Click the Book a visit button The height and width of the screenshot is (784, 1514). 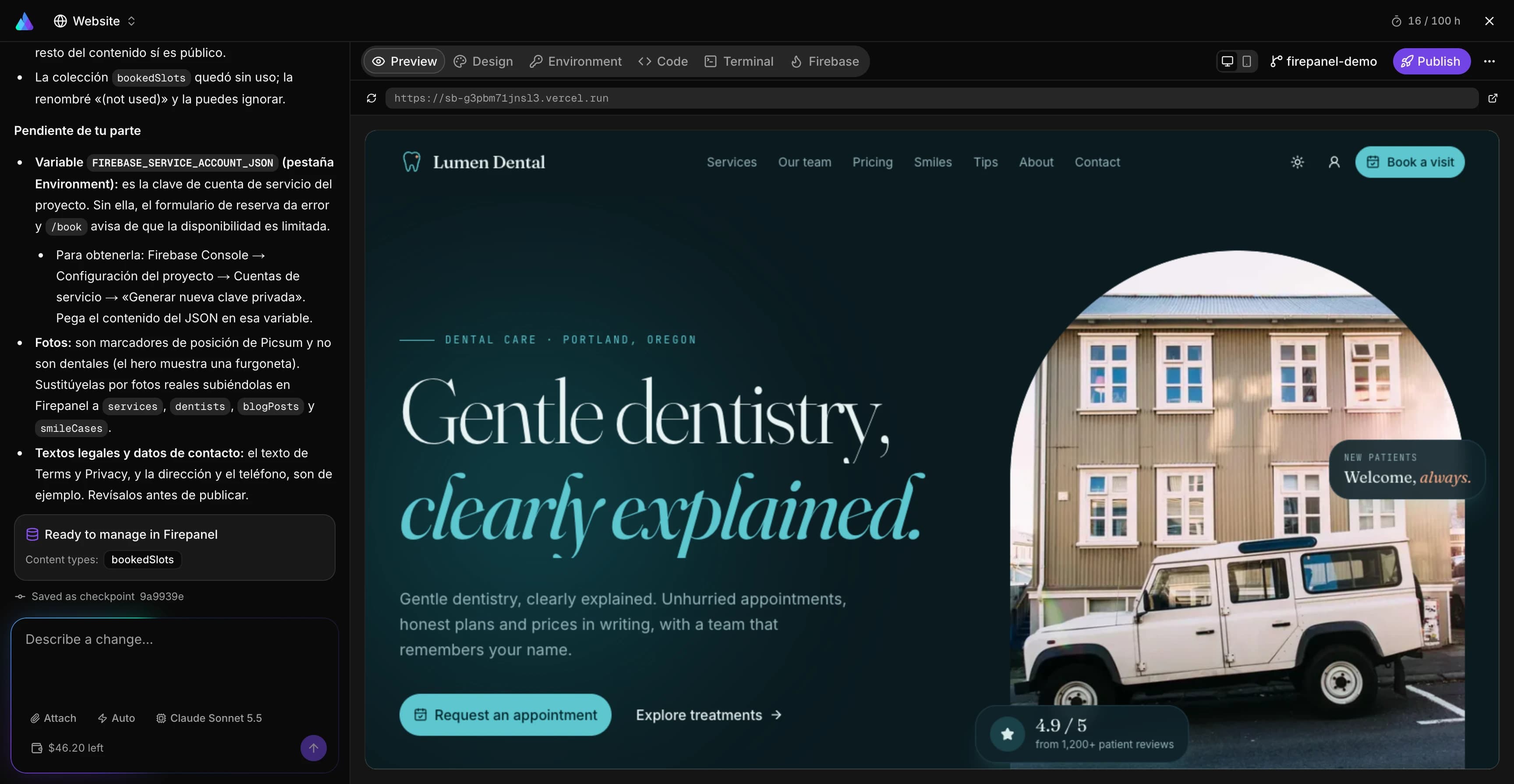1409,162
